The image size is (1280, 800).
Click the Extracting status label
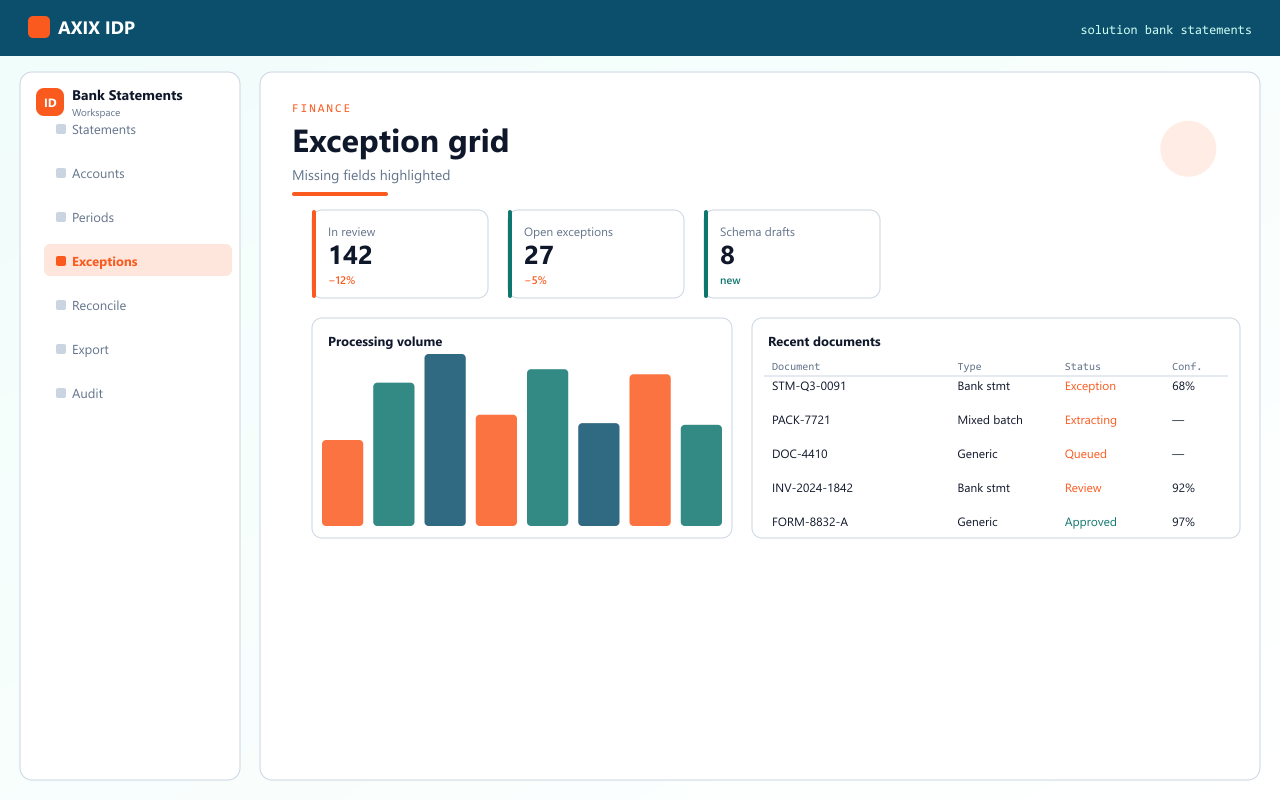coord(1091,420)
